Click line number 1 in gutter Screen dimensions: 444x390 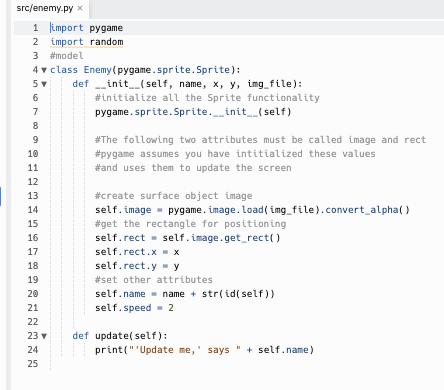coord(35,28)
